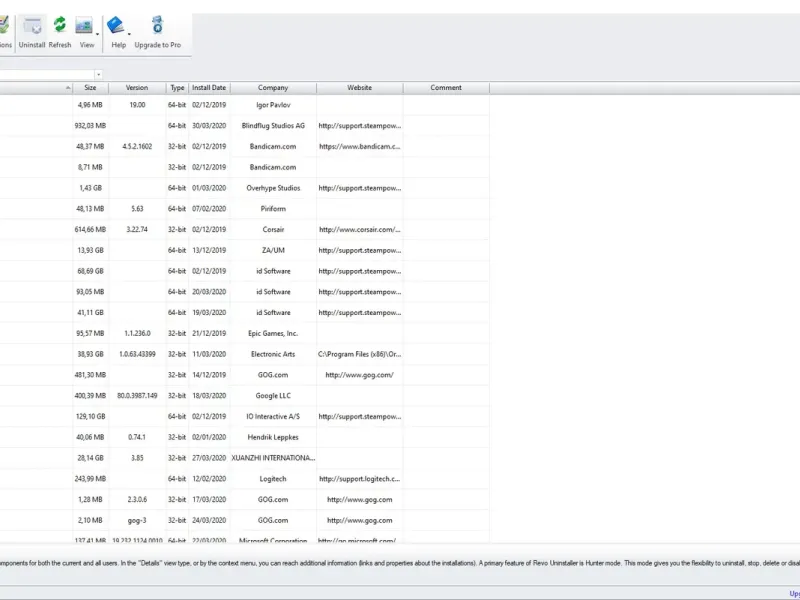Click the Corsair company cell
800x600 pixels.
coord(273,230)
